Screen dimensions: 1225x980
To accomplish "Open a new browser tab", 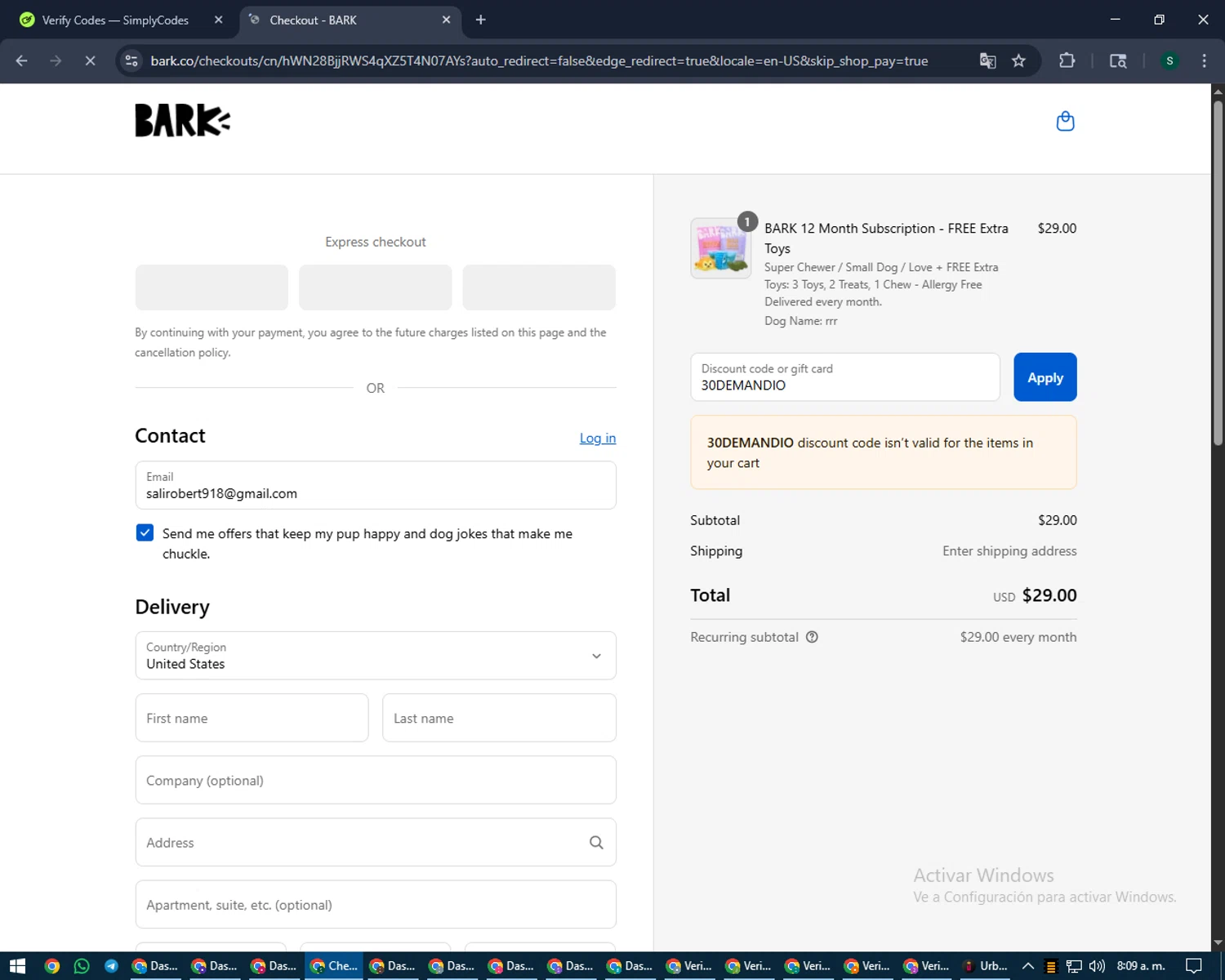I will [480, 20].
